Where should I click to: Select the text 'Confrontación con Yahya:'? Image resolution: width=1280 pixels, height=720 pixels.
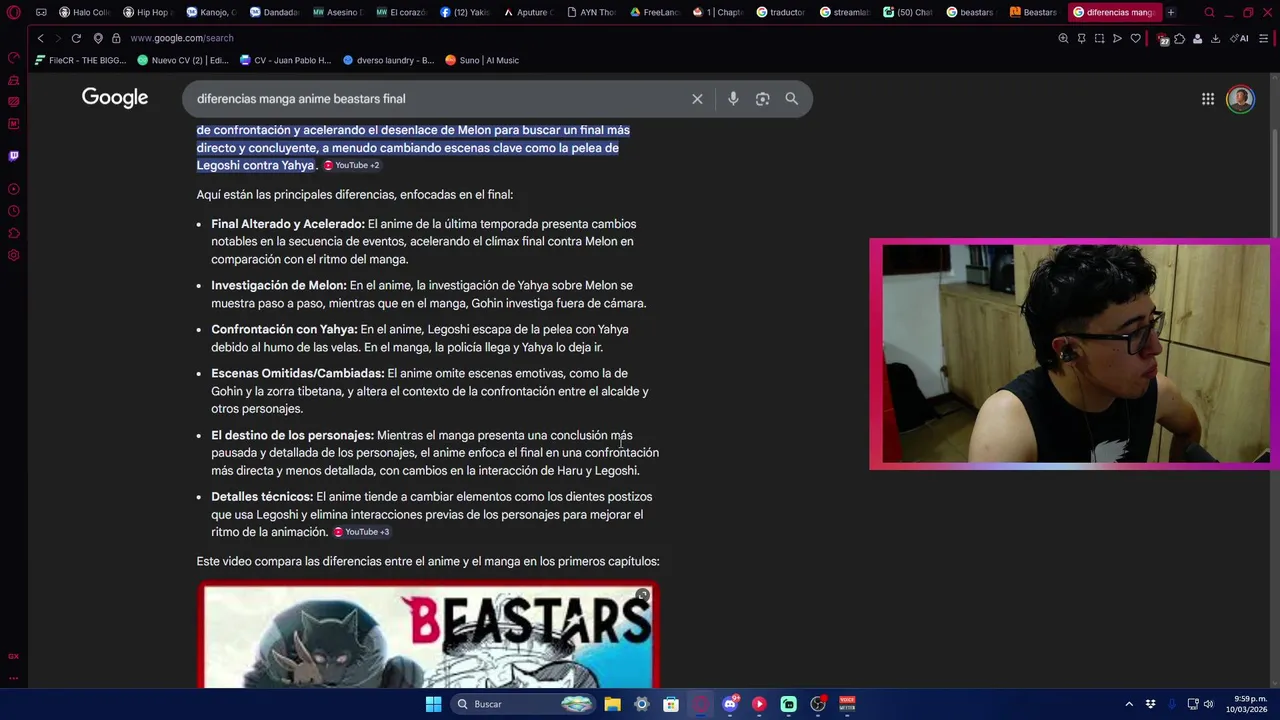pos(284,329)
